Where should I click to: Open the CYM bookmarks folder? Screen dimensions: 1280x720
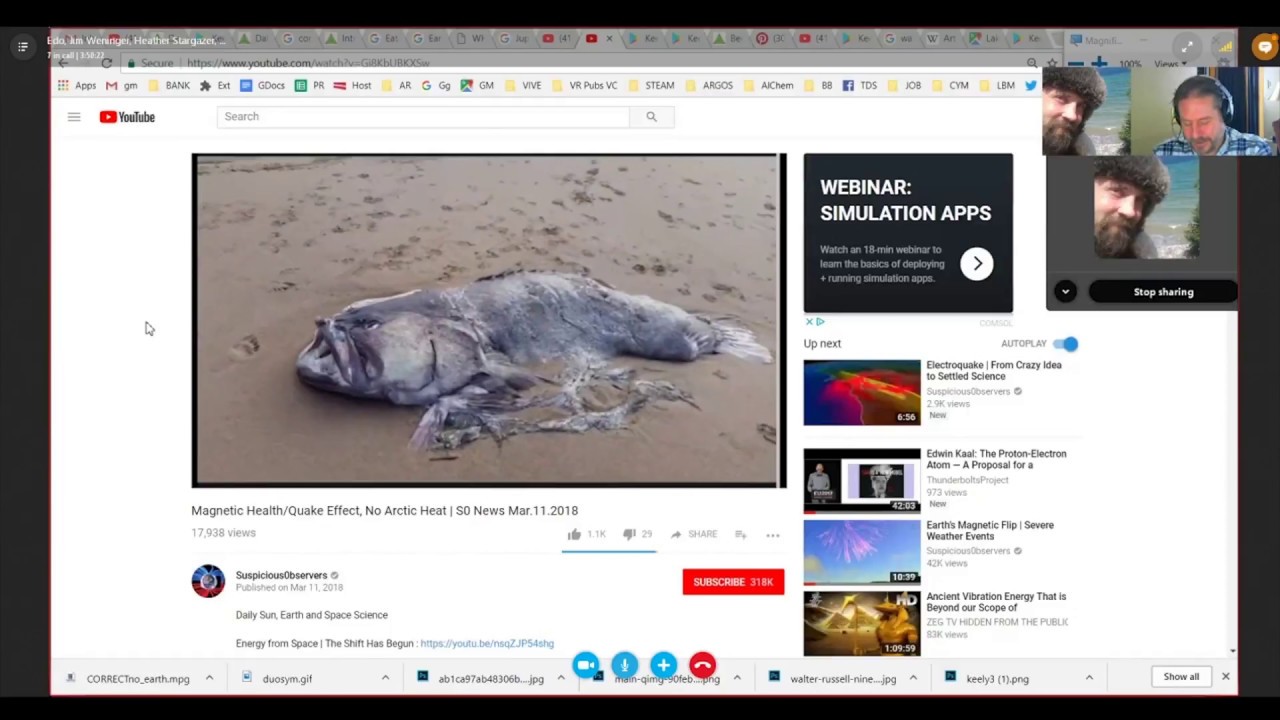pyautogui.click(x=950, y=86)
